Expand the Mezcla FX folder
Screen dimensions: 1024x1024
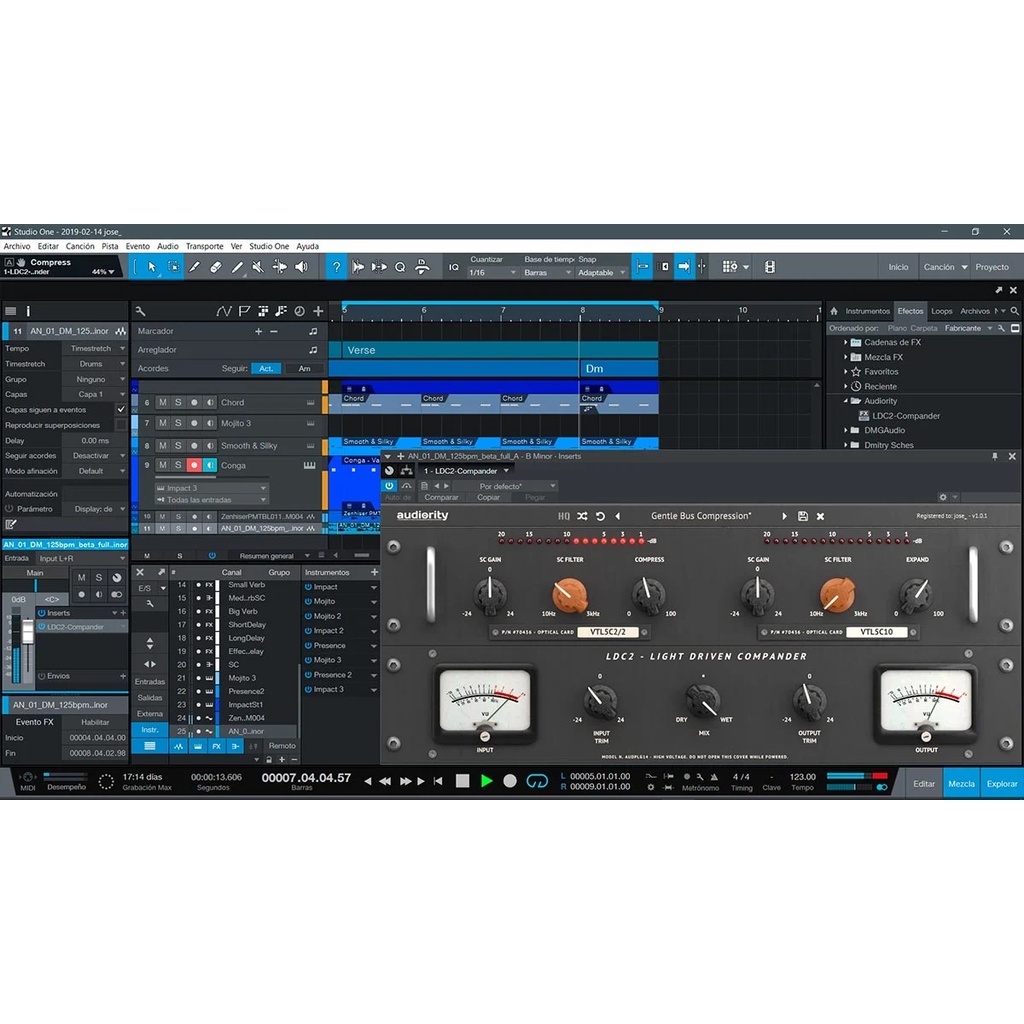[845, 357]
